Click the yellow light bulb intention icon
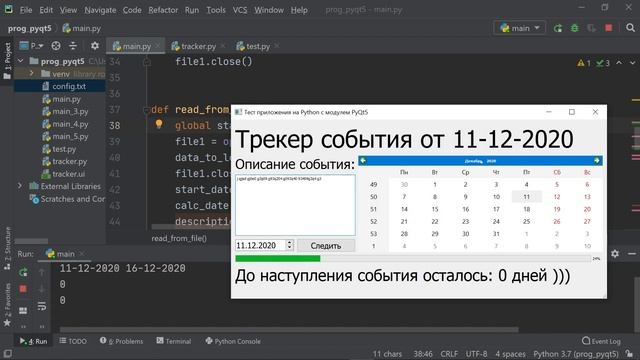The height and width of the screenshot is (360, 640). 159,124
